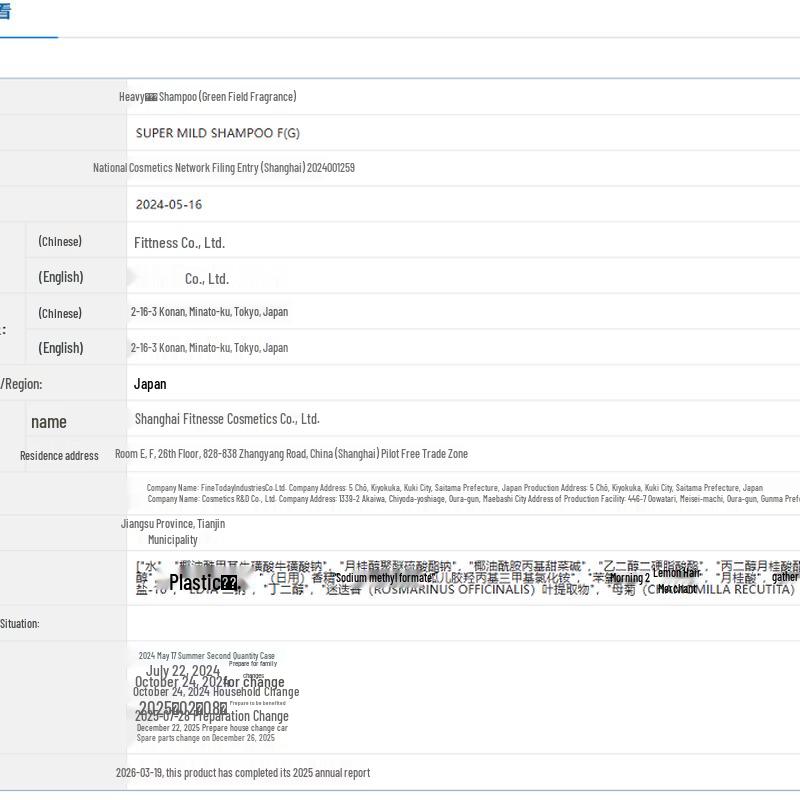Click the '(Chinese)' label beside 'Fittness Co., Ltd.'
Screen dimensions: 800x800
(x=60, y=241)
